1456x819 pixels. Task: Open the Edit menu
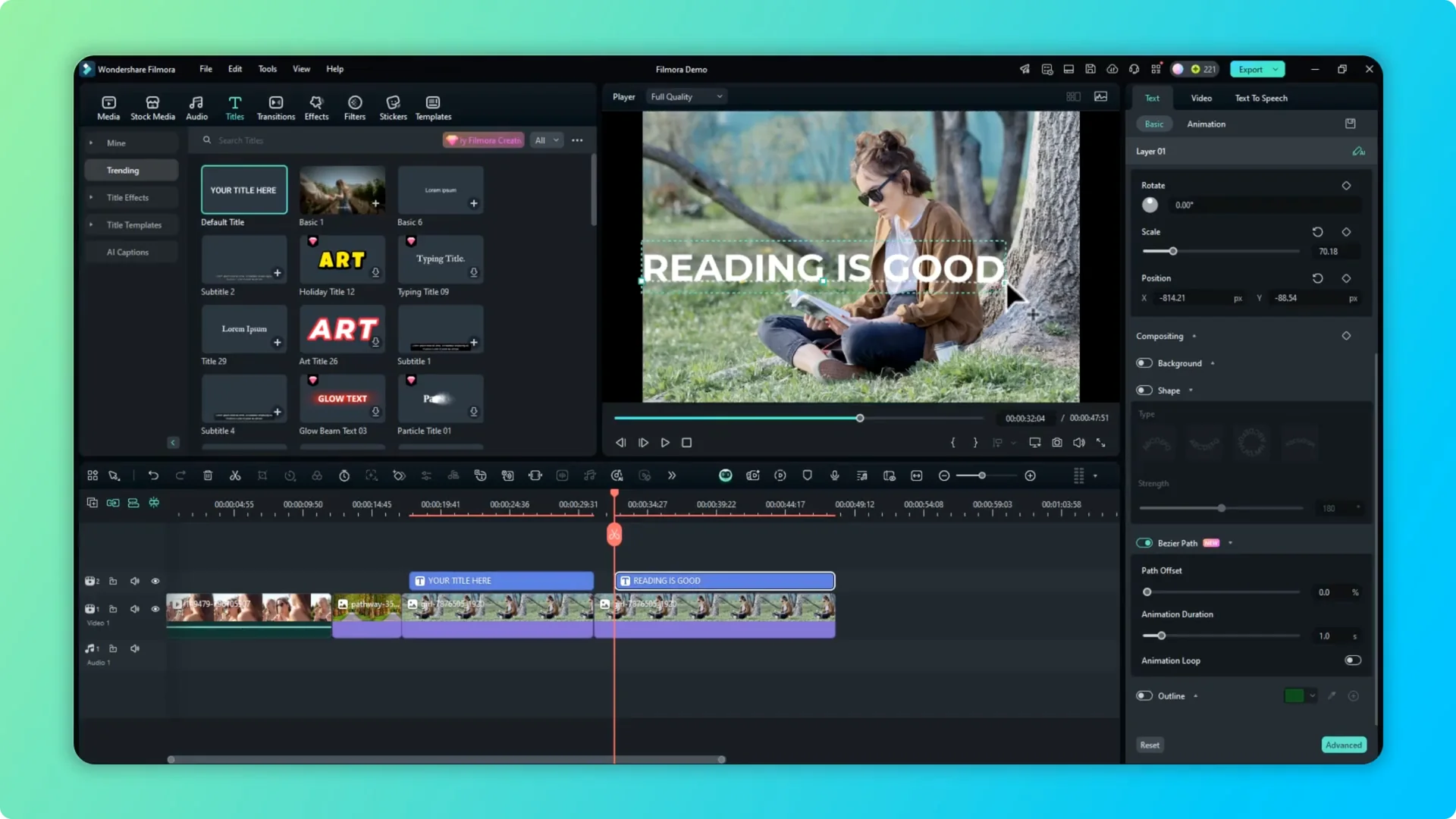pos(235,69)
